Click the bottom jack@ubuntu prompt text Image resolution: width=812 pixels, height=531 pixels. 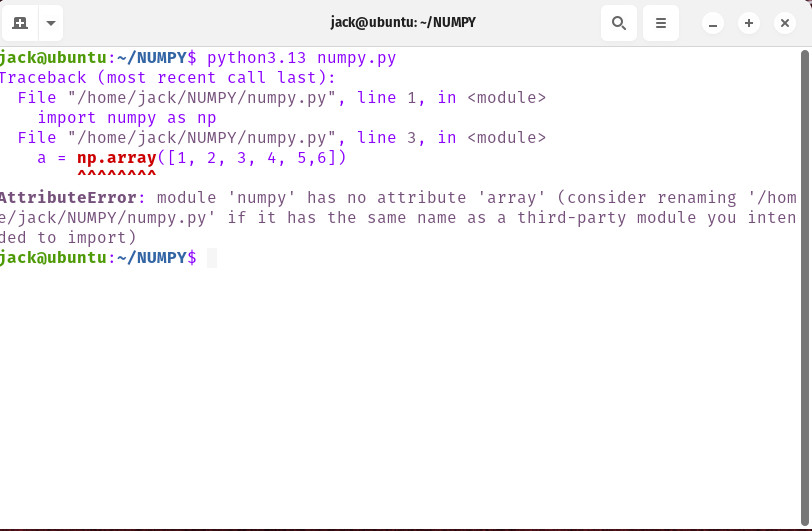[98, 258]
